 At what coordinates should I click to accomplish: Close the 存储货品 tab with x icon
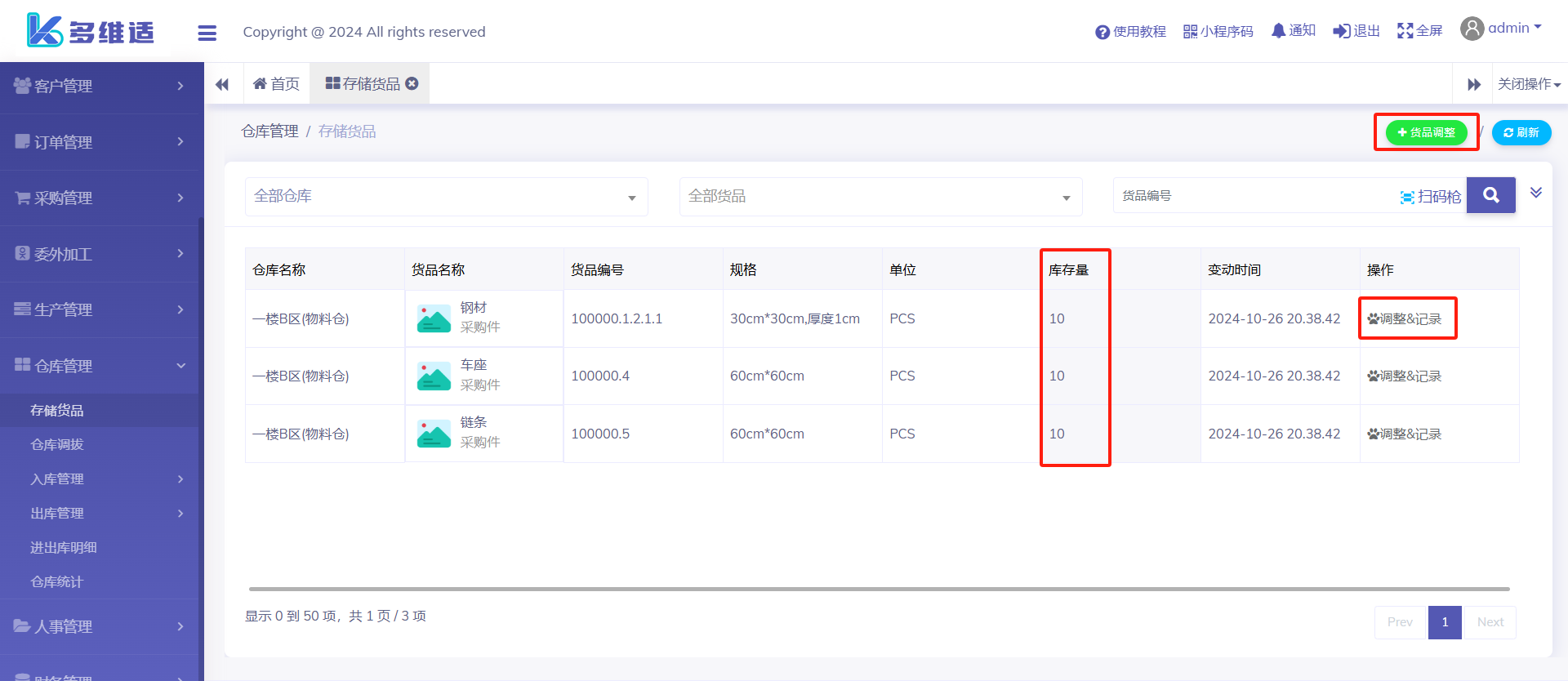coord(412,83)
